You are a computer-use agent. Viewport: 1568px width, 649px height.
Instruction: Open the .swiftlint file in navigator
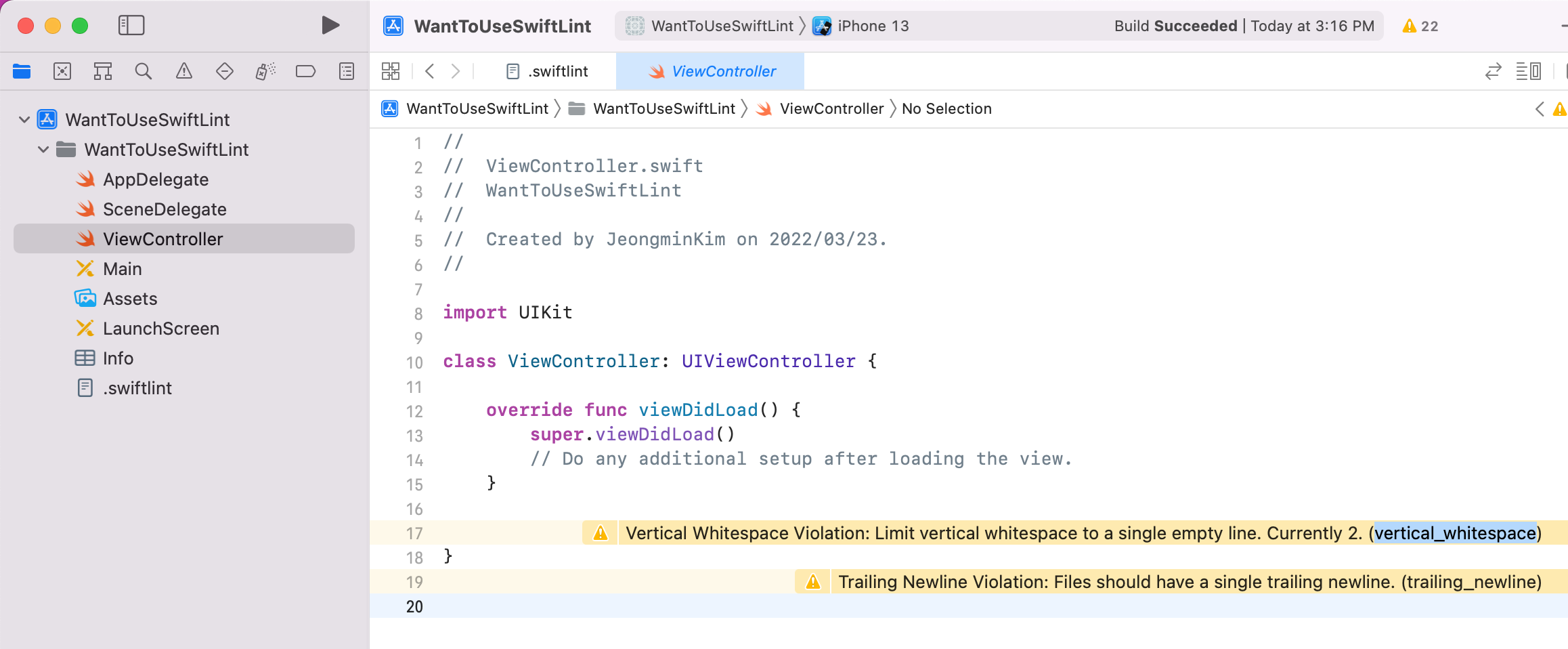[137, 388]
